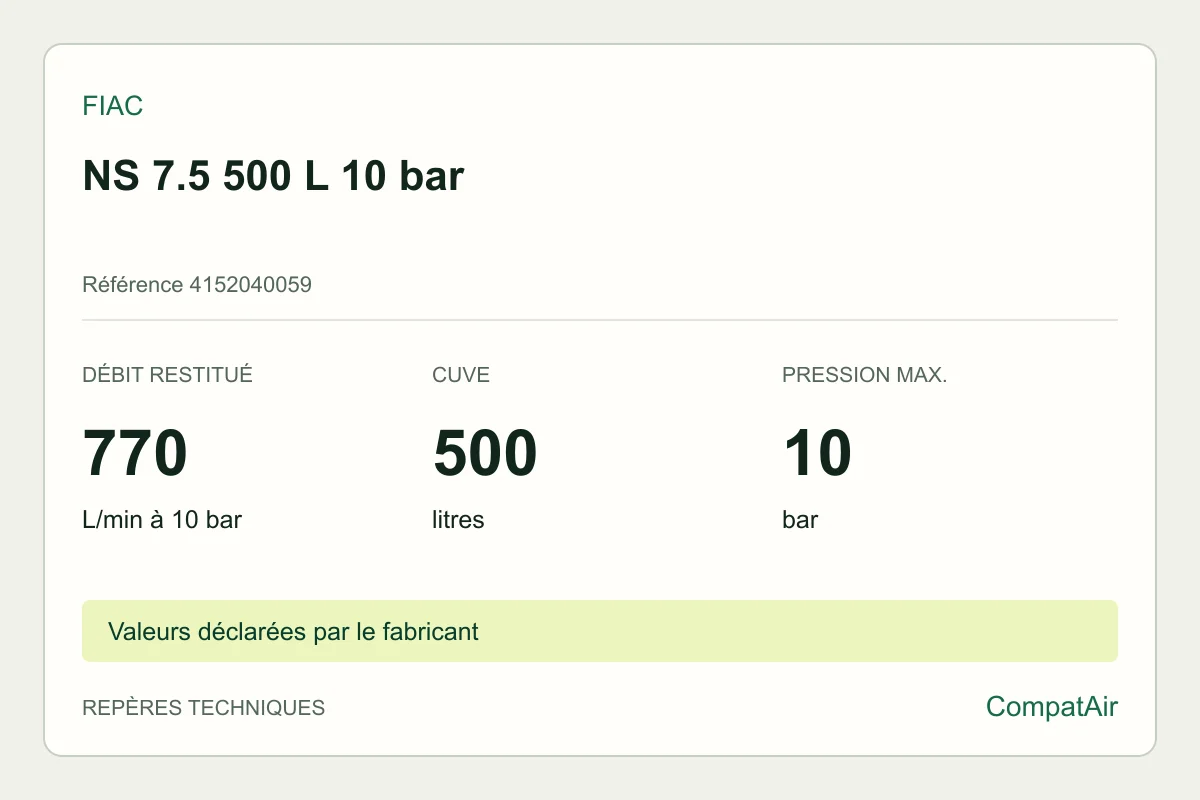This screenshot has height=800, width=1200.
Task: Click the CUVE heading
Action: point(461,375)
